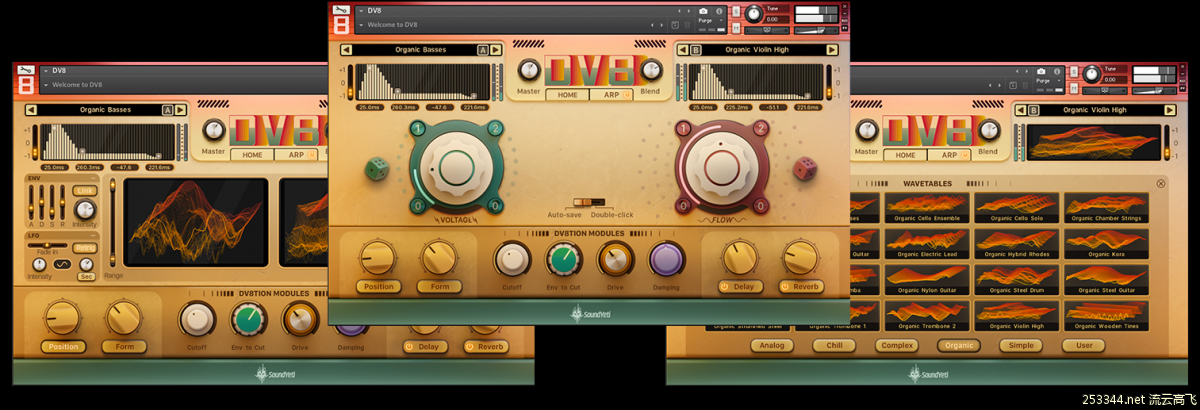
Task: Click the camera icon in right window header
Action: click(1041, 71)
